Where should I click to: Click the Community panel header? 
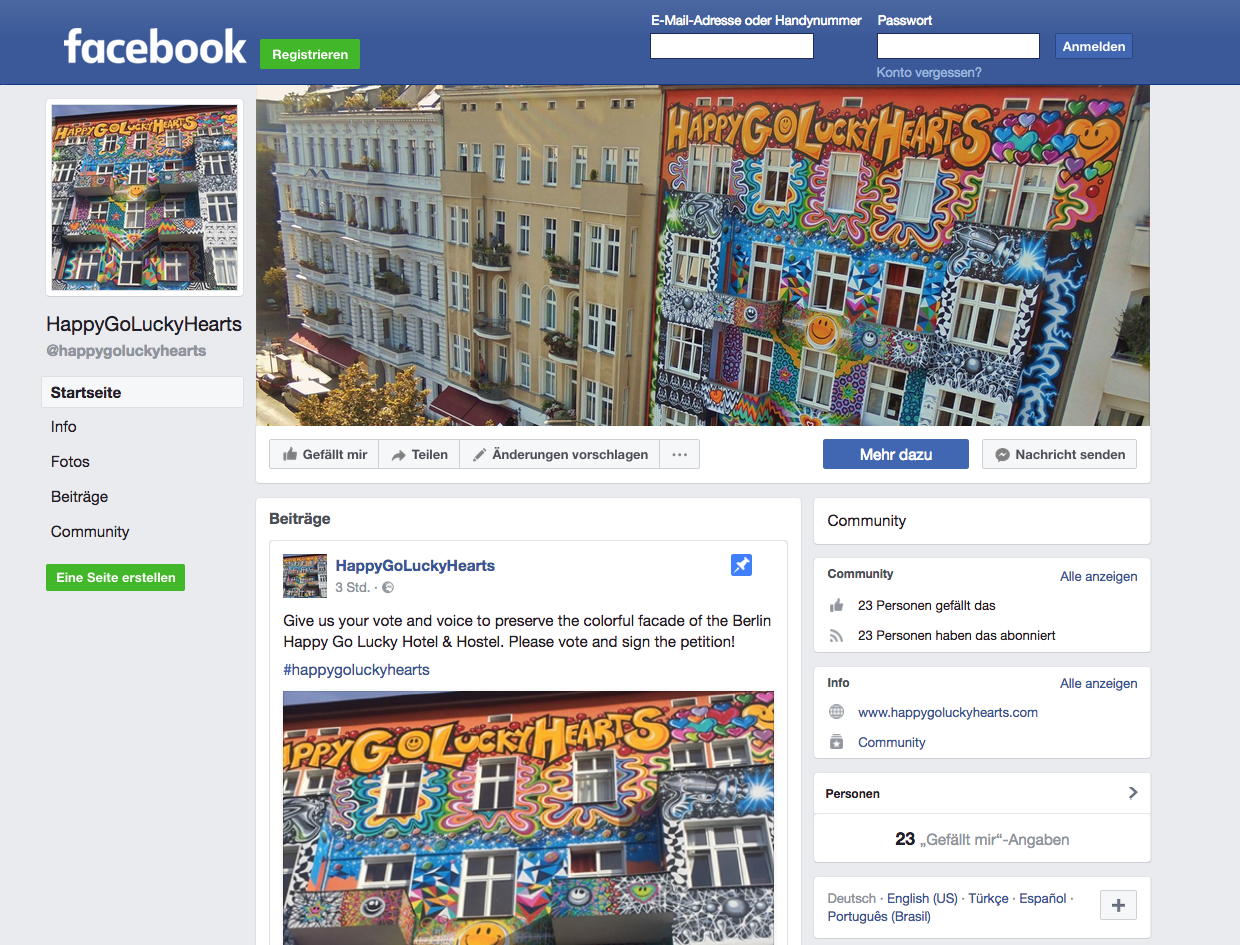[982, 521]
